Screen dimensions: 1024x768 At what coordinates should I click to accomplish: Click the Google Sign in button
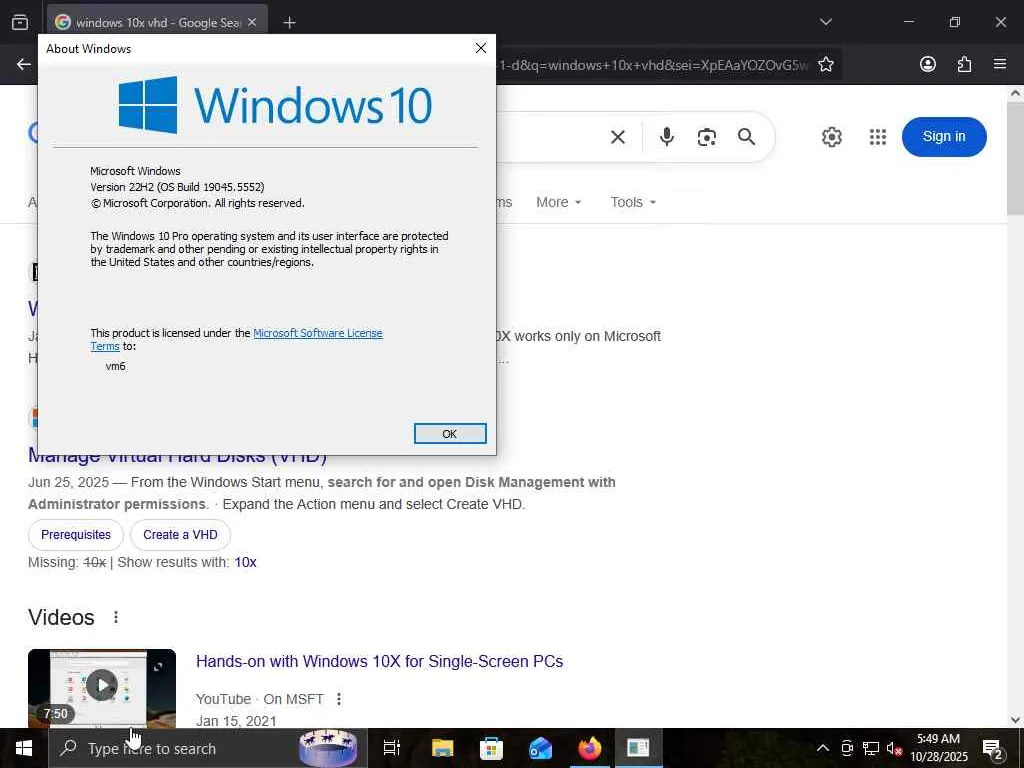[944, 136]
